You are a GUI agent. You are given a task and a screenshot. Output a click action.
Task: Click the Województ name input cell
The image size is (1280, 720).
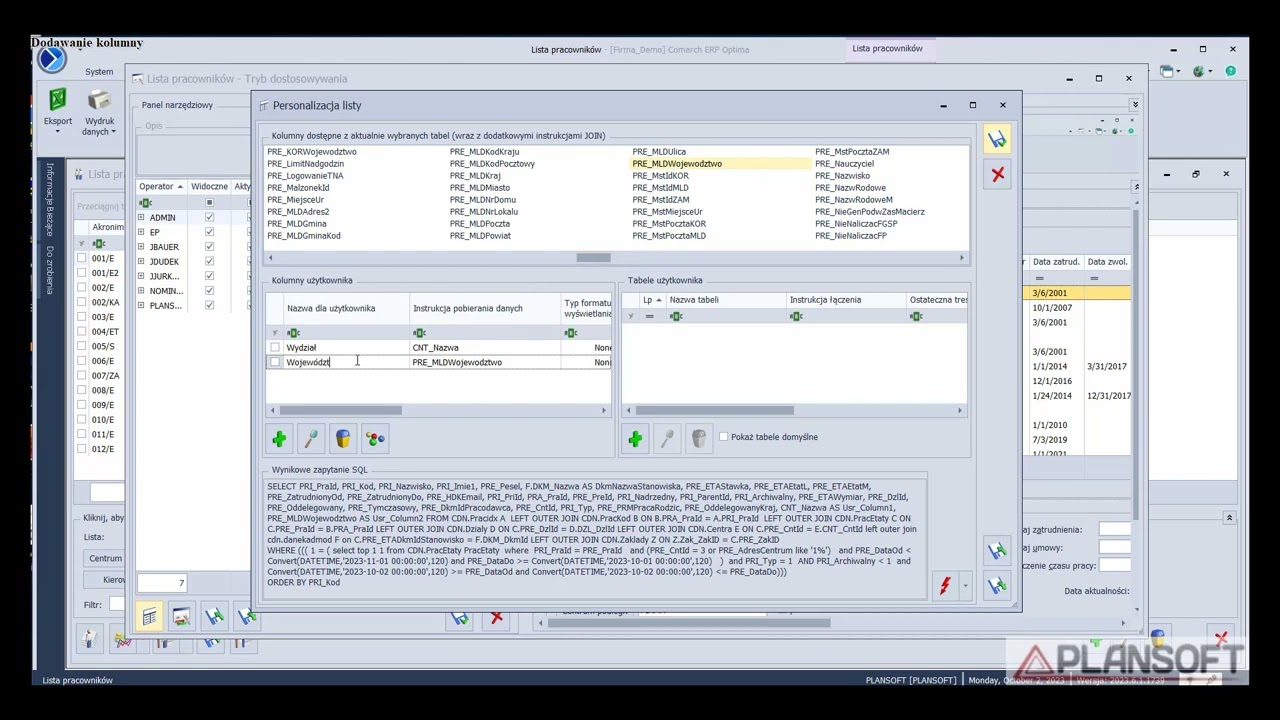click(346, 362)
